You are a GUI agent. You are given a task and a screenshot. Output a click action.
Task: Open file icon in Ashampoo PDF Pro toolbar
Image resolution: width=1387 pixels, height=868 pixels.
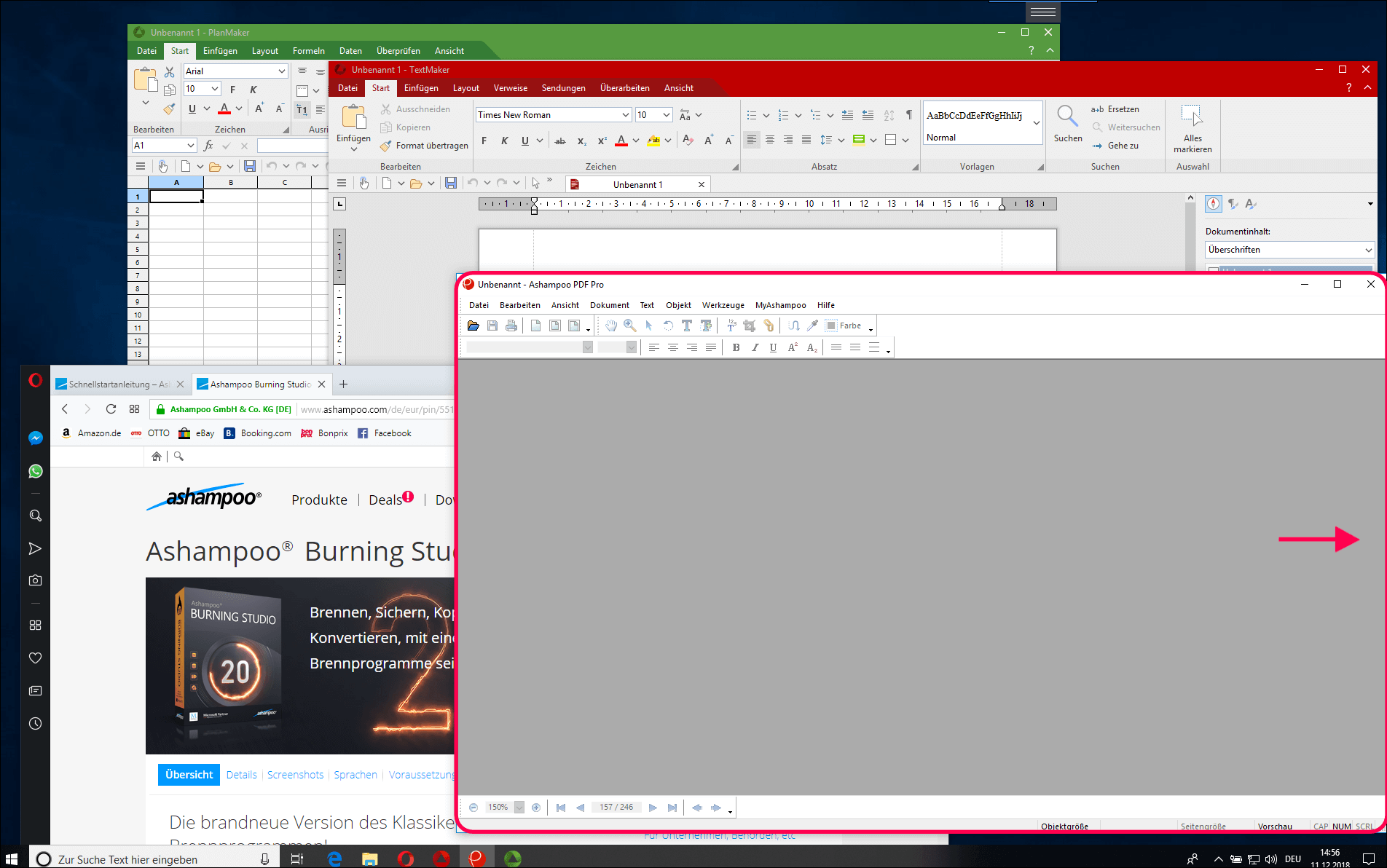tap(473, 325)
